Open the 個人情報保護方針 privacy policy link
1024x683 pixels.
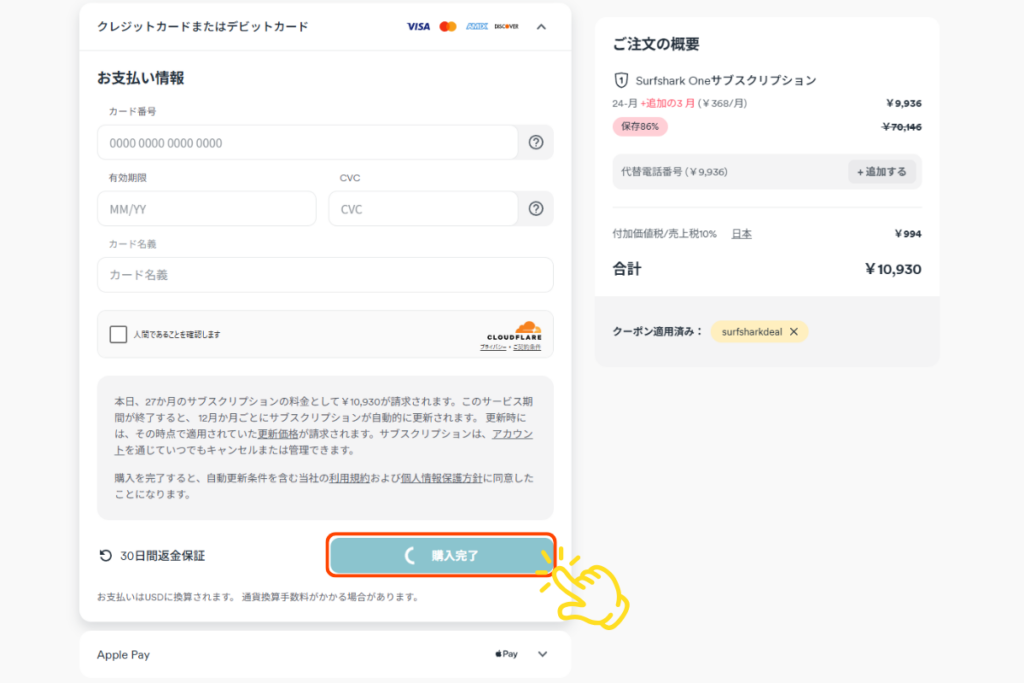441,478
